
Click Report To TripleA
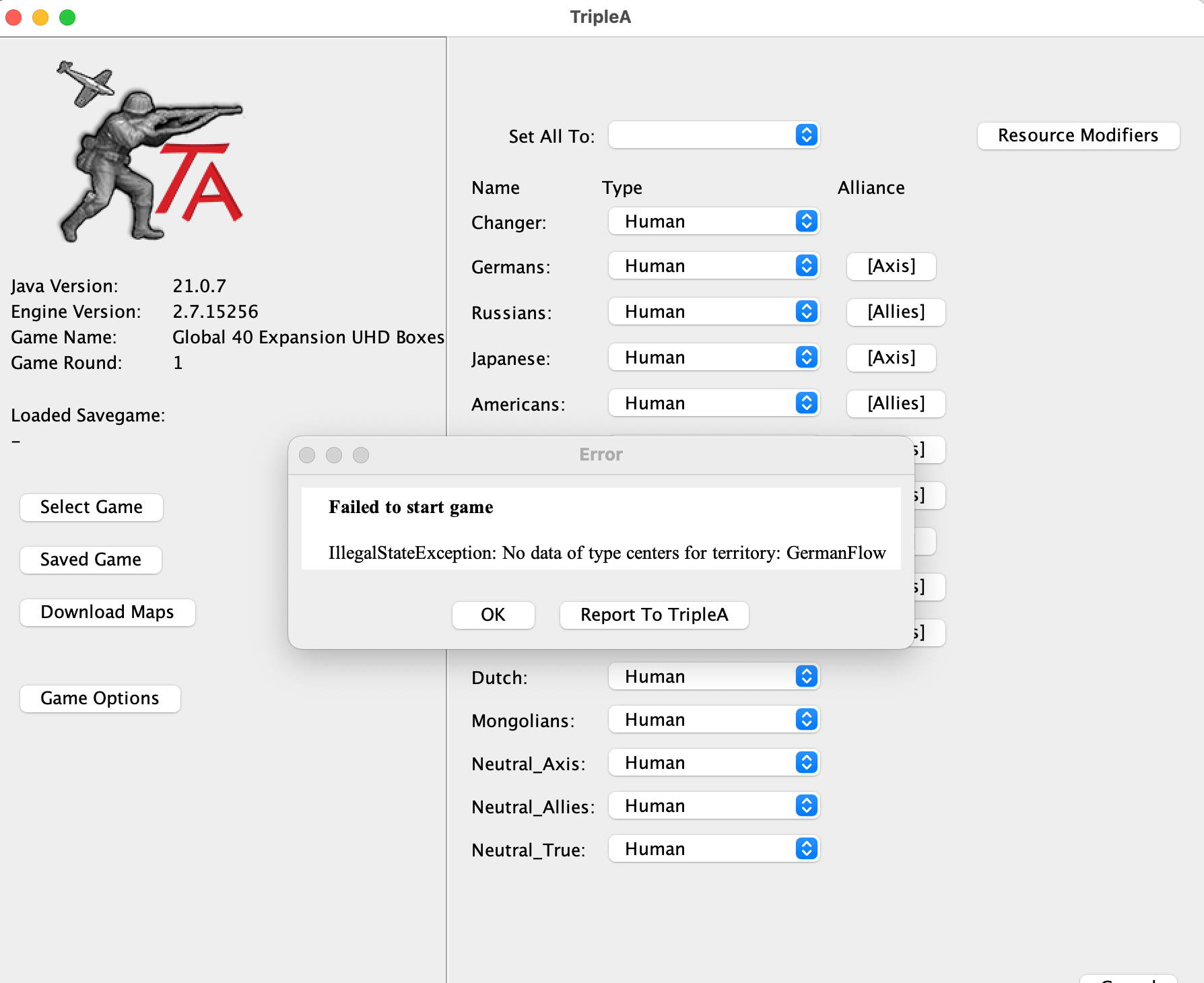pos(653,615)
